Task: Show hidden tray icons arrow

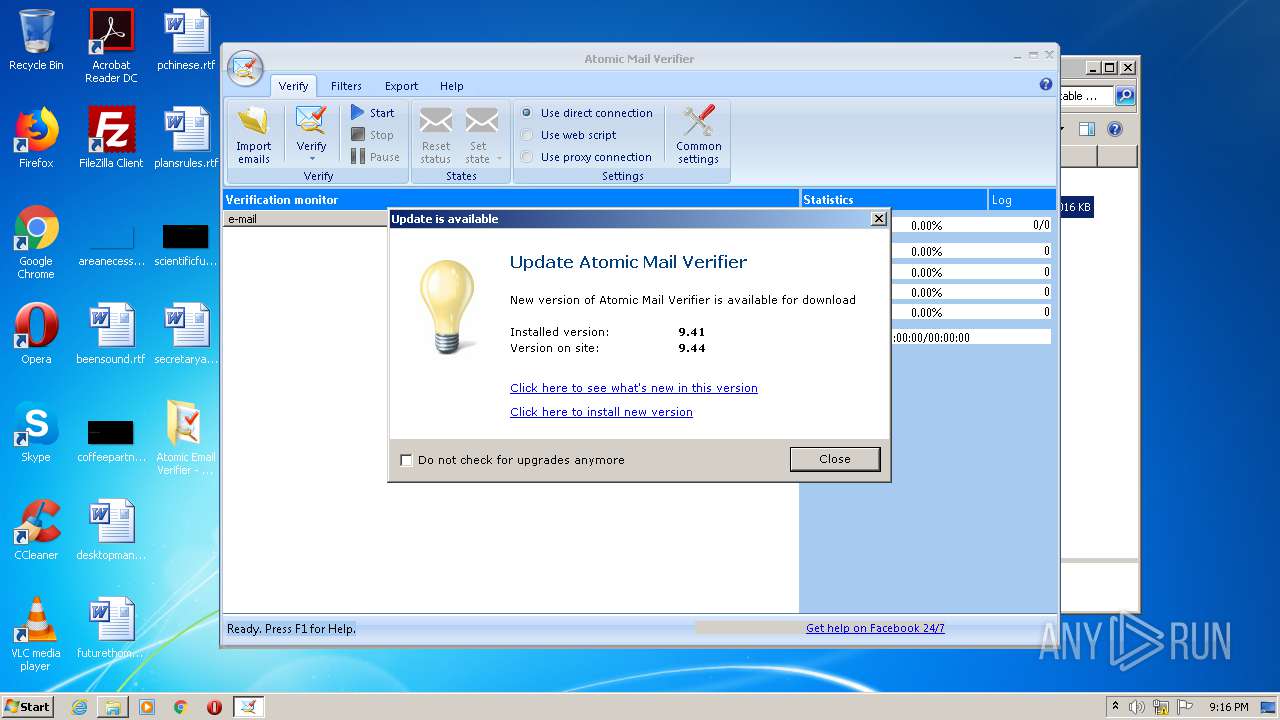Action: 1115,707
